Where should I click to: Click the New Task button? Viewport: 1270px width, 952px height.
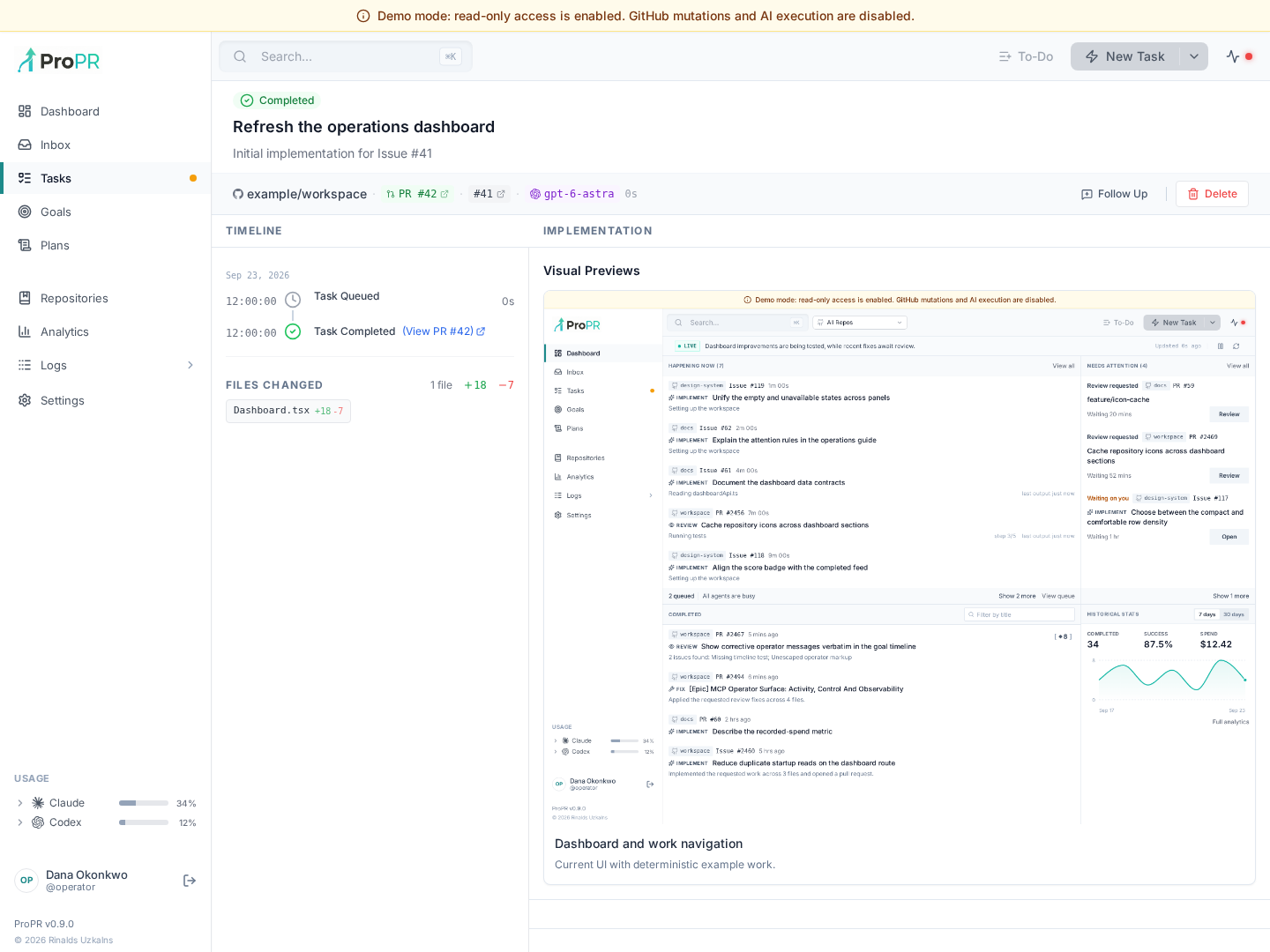tap(1125, 56)
